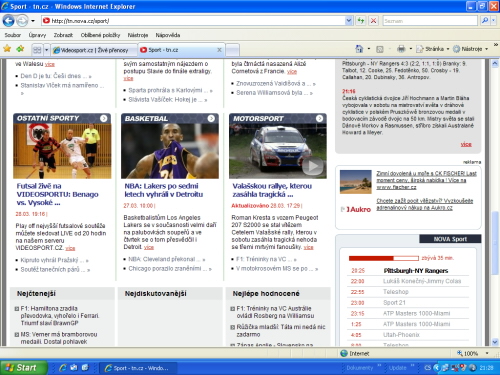
Task: Play the rally car video
Action: pyautogui.click(x=312, y=166)
